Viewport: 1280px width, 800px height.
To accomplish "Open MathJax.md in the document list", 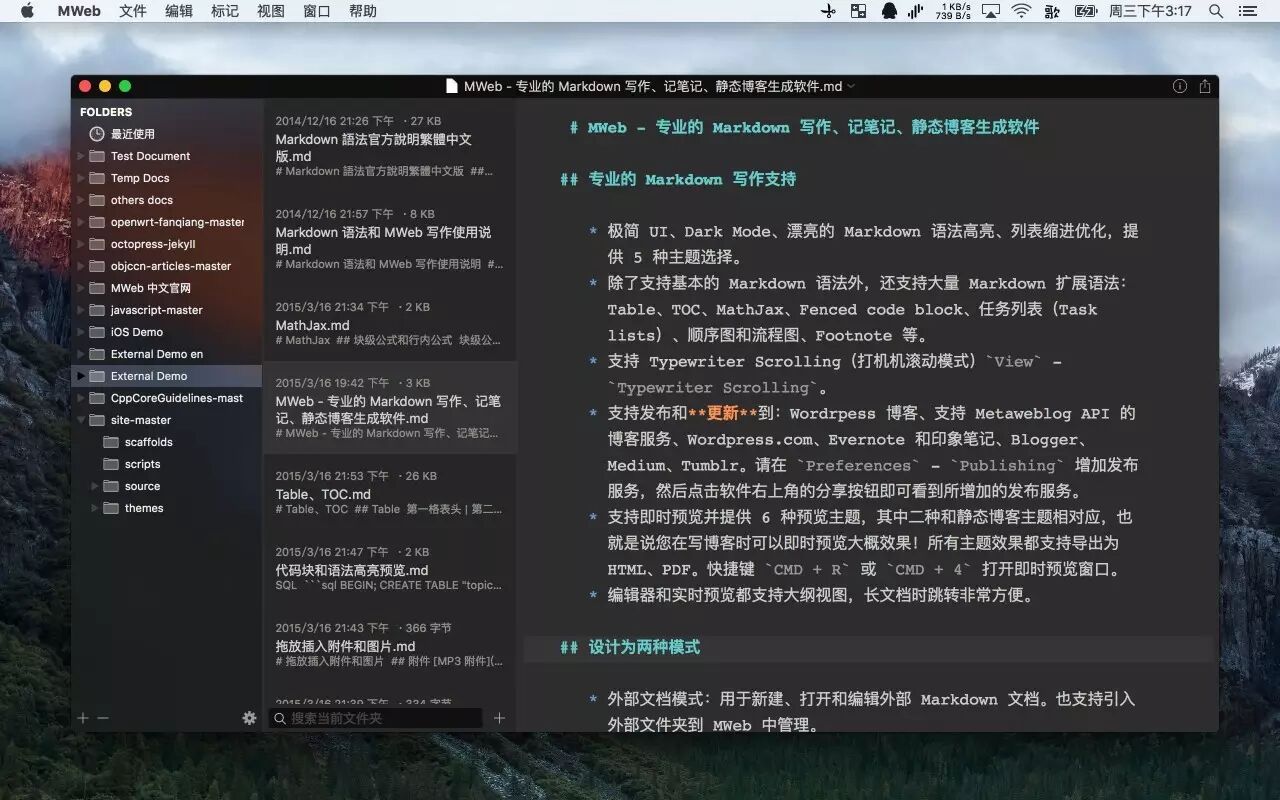I will click(x=390, y=323).
